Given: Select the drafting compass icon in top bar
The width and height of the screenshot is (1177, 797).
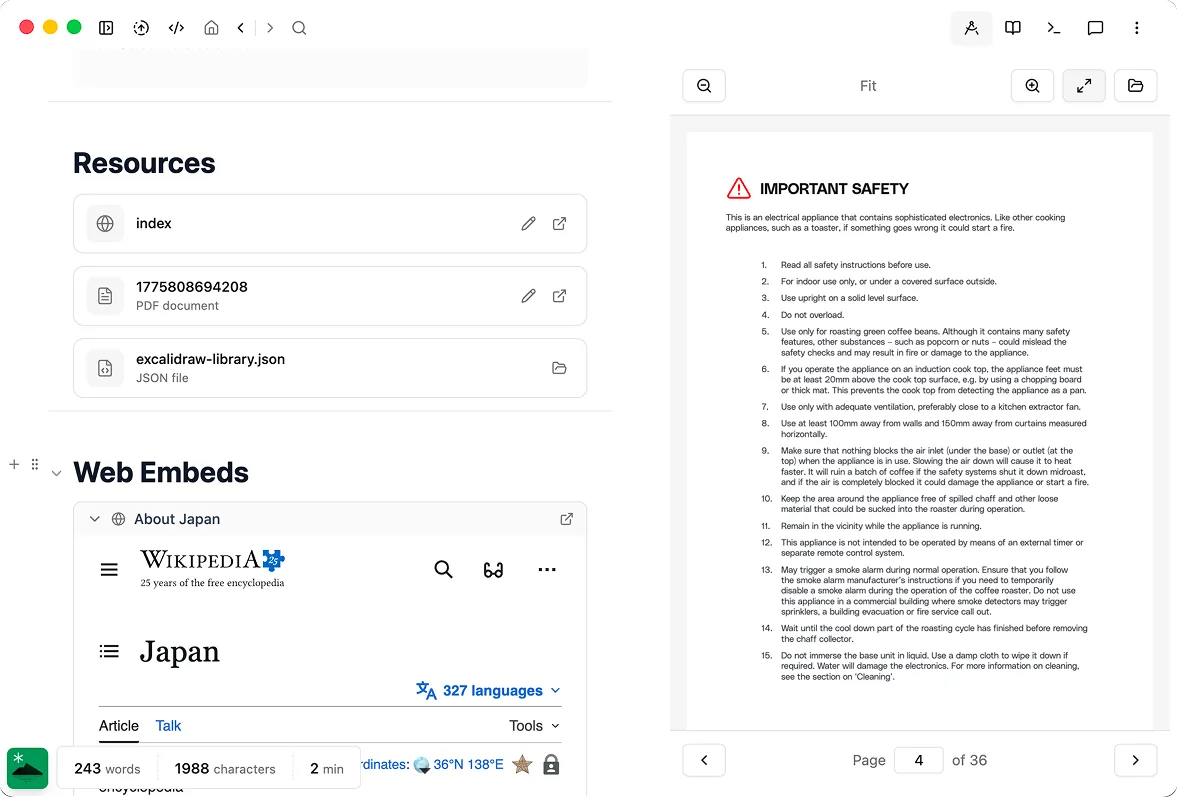Looking at the screenshot, I should pos(971,29).
